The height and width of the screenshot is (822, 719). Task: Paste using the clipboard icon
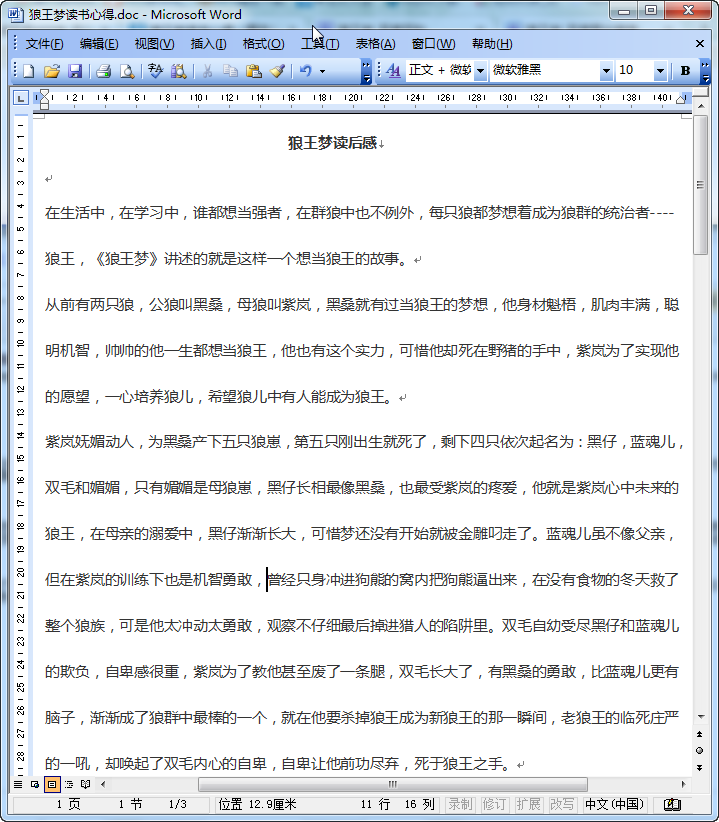click(254, 71)
